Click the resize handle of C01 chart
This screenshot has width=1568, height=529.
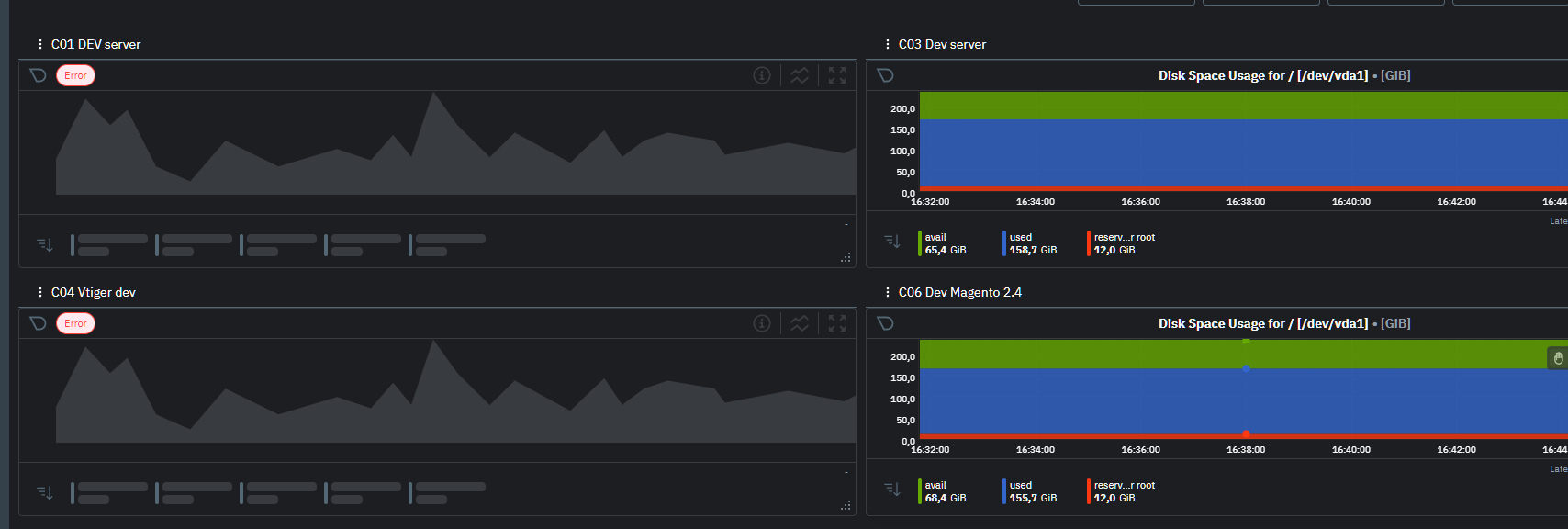846,258
